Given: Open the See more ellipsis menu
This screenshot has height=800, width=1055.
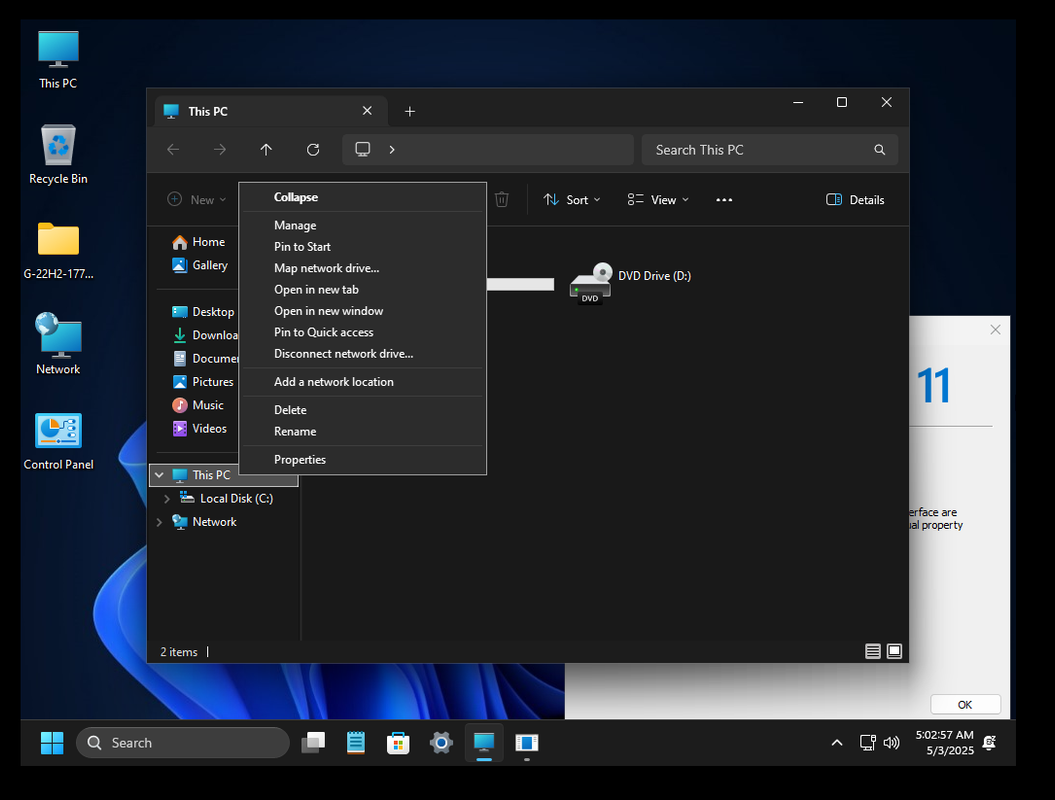Looking at the screenshot, I should pos(724,200).
